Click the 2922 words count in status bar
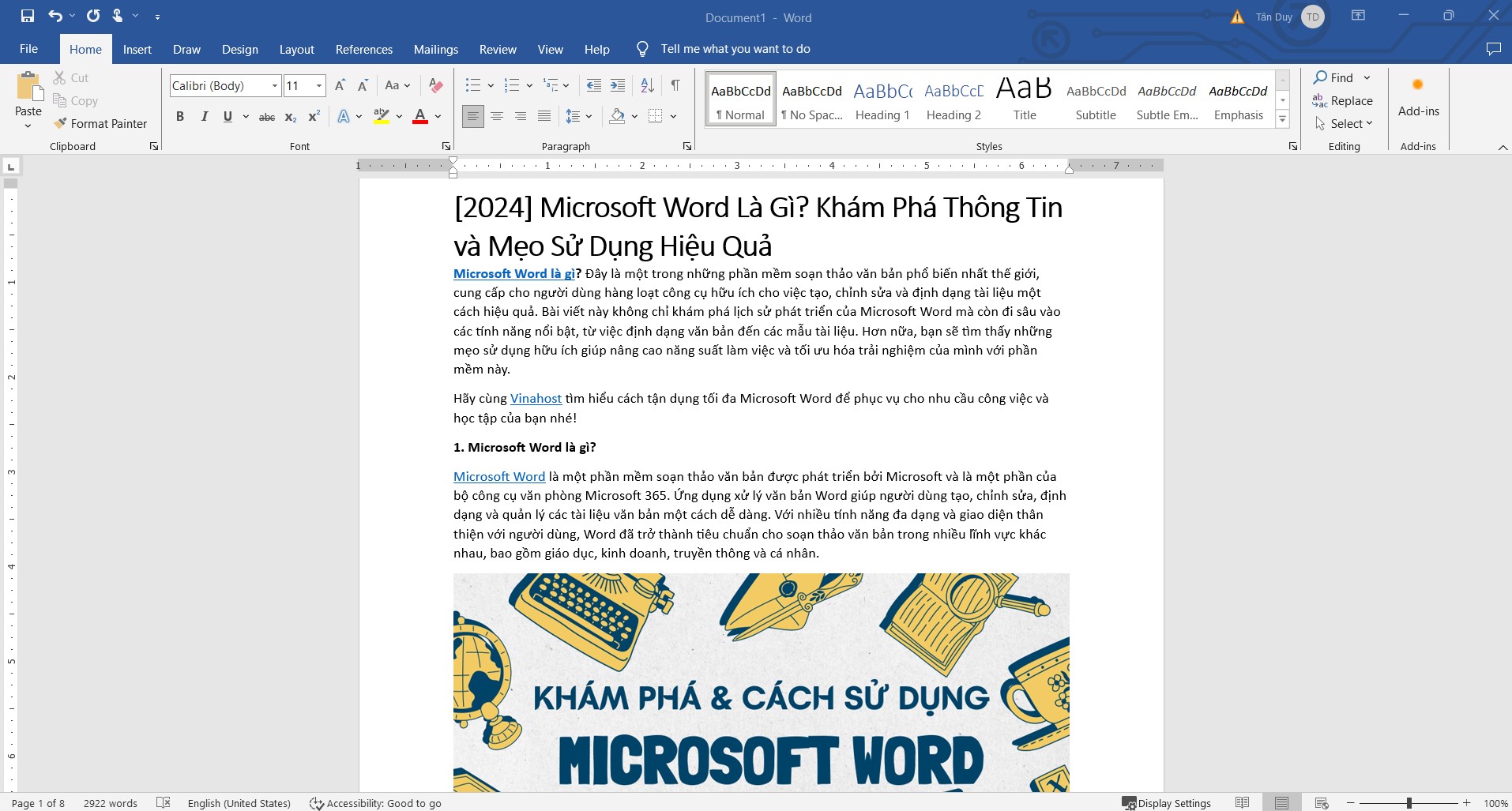This screenshot has width=1512, height=811. (x=111, y=803)
